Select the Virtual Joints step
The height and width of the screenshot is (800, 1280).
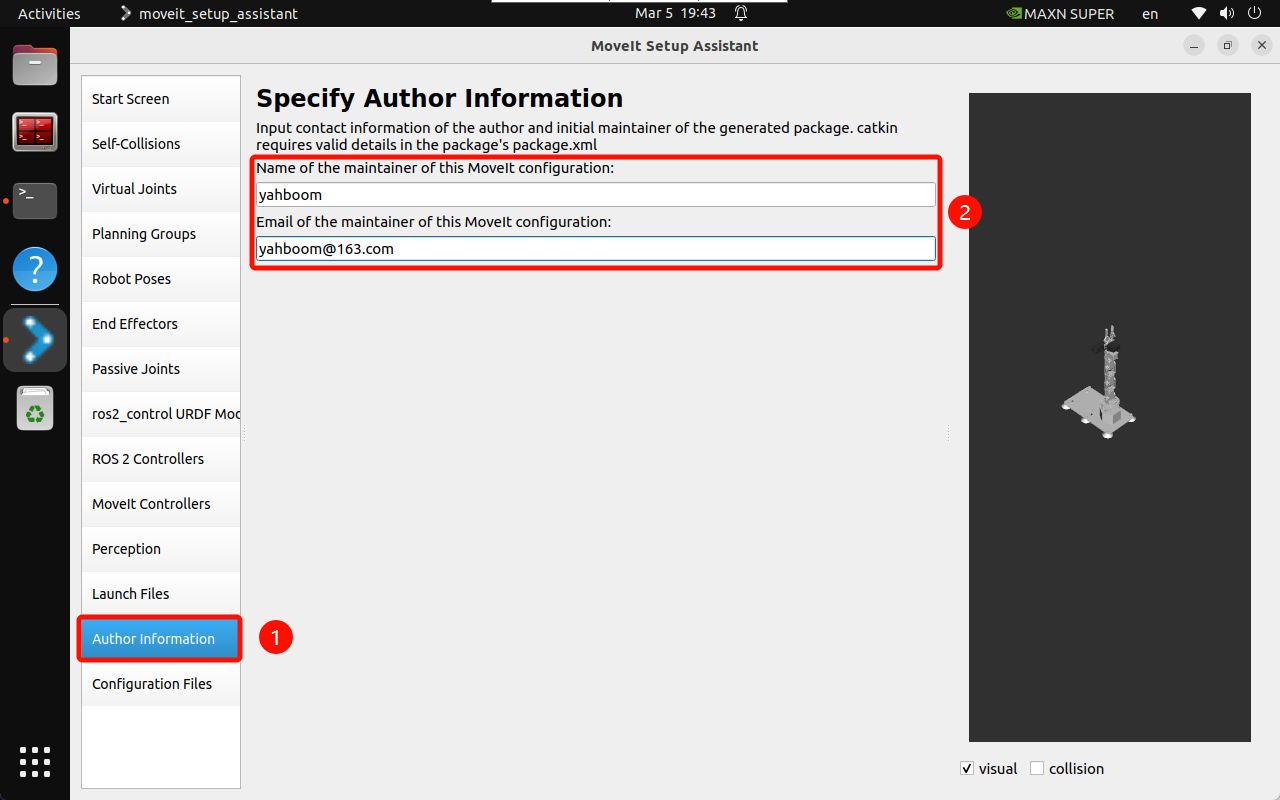point(161,189)
